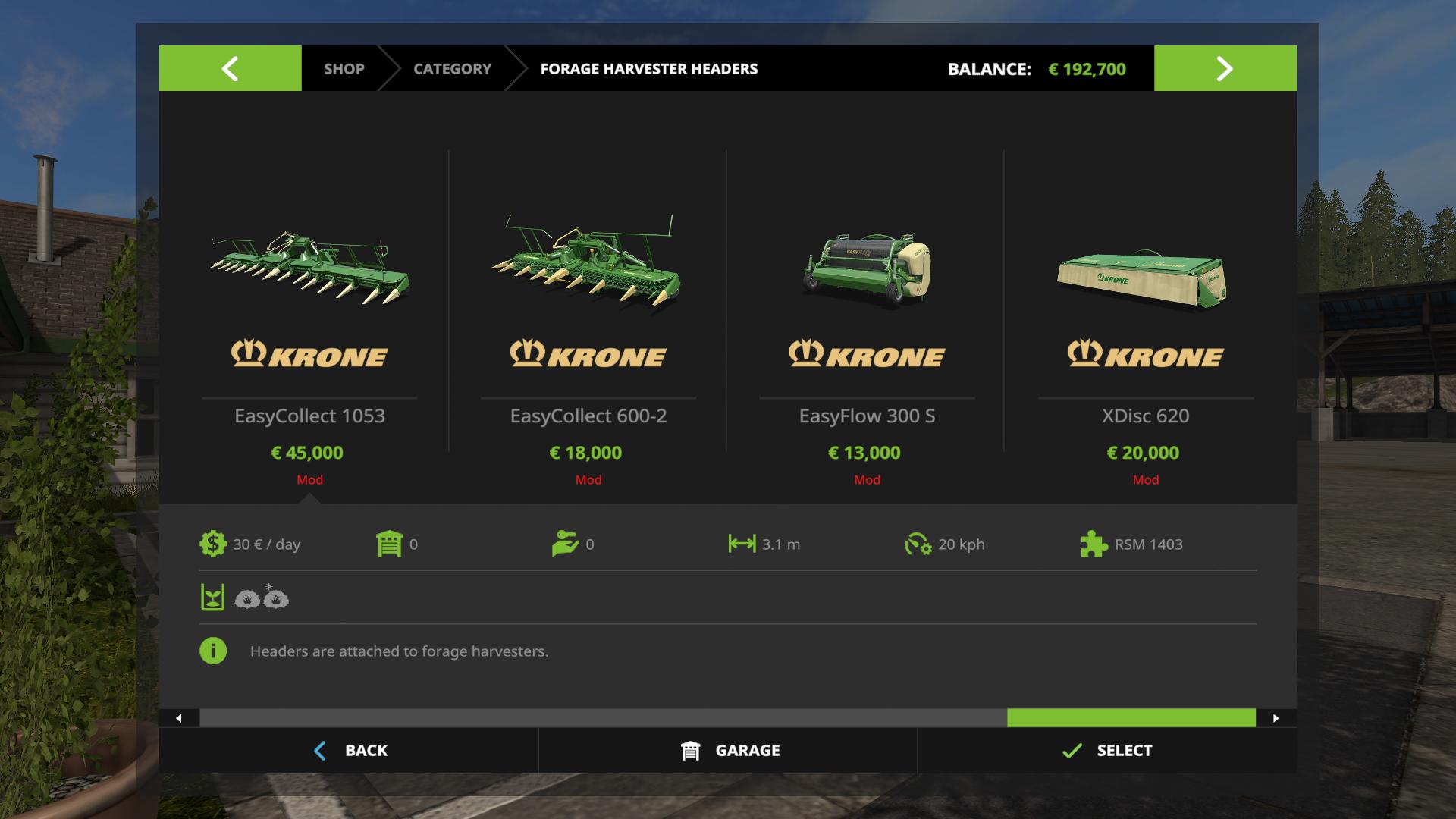Click the crop type plant icon
This screenshot has height=819, width=1456.
tap(212, 598)
